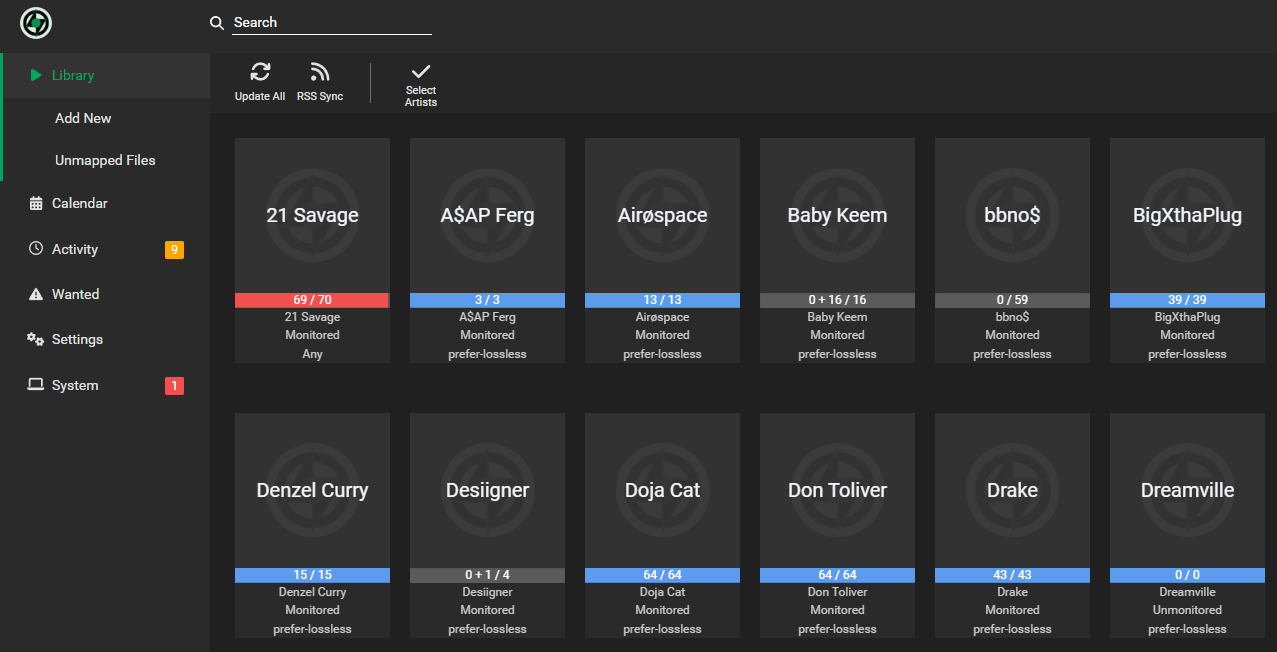The height and width of the screenshot is (652, 1277).
Task: Click the Calendar icon in sidebar
Action: [x=36, y=203]
